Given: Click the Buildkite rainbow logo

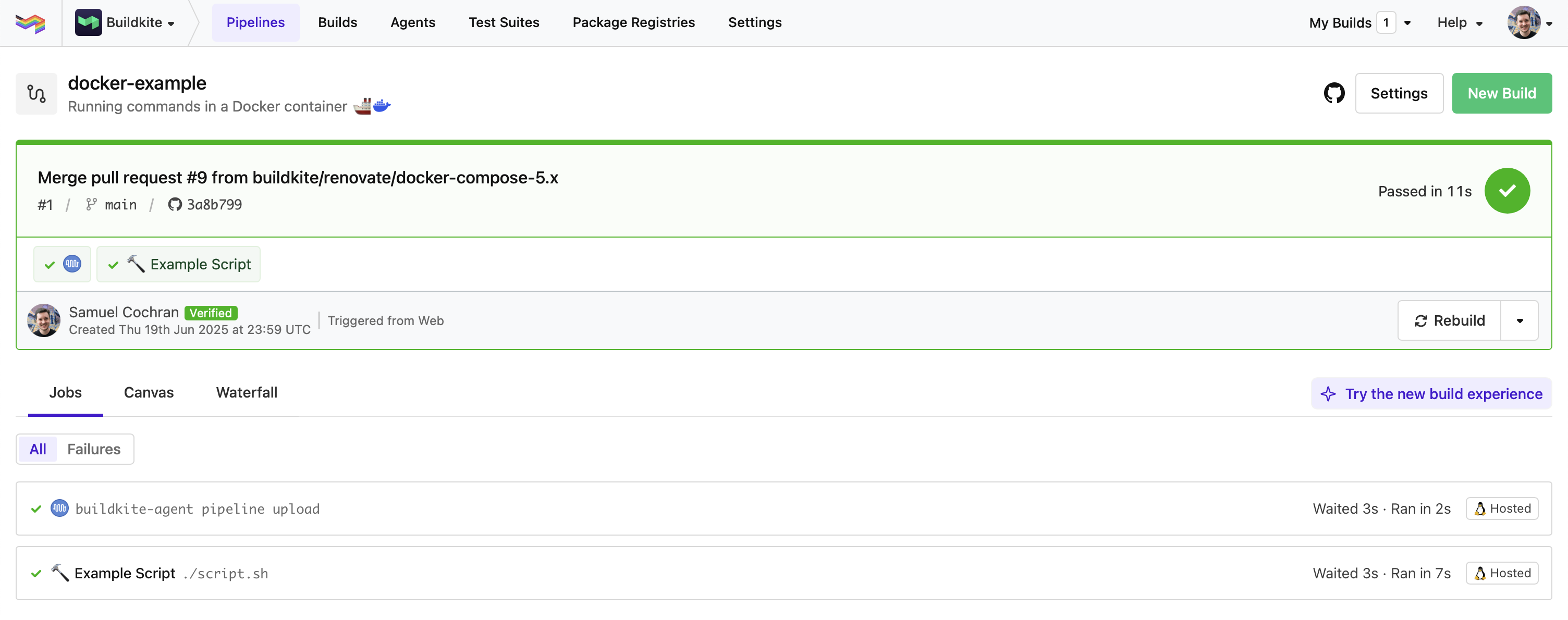Looking at the screenshot, I should [30, 23].
